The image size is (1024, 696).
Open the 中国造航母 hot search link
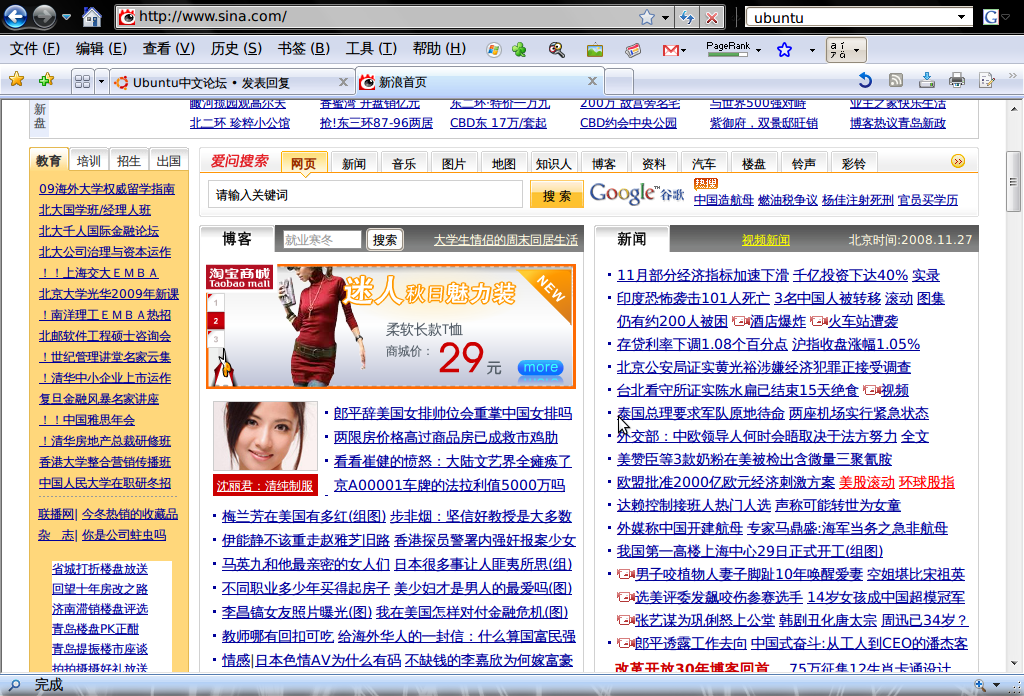(724, 200)
